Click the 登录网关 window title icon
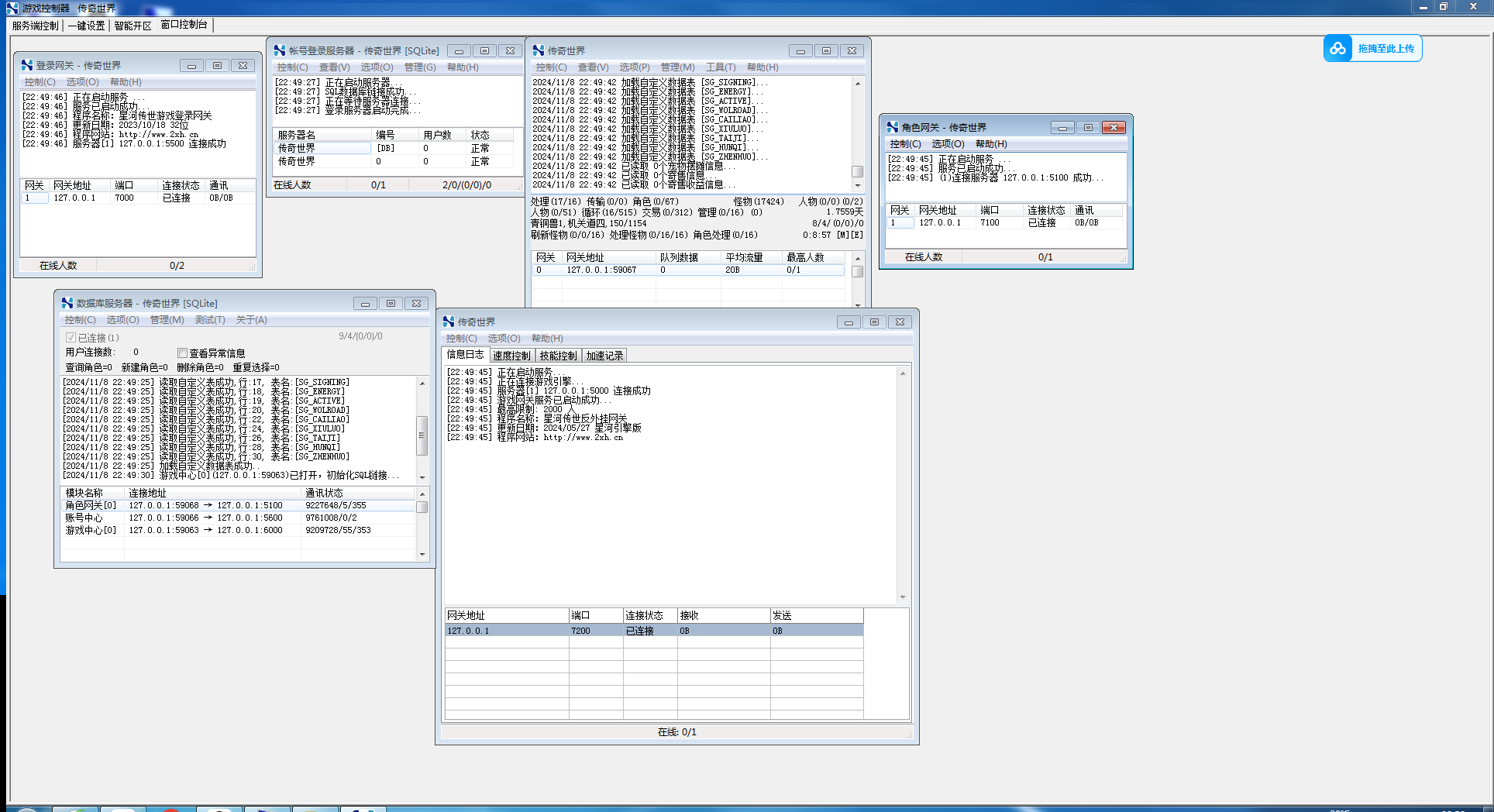The image size is (1494, 812). tap(27, 66)
